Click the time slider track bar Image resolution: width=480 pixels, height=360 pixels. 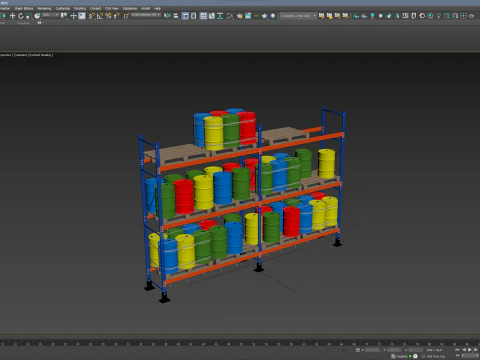pyautogui.click(x=240, y=343)
